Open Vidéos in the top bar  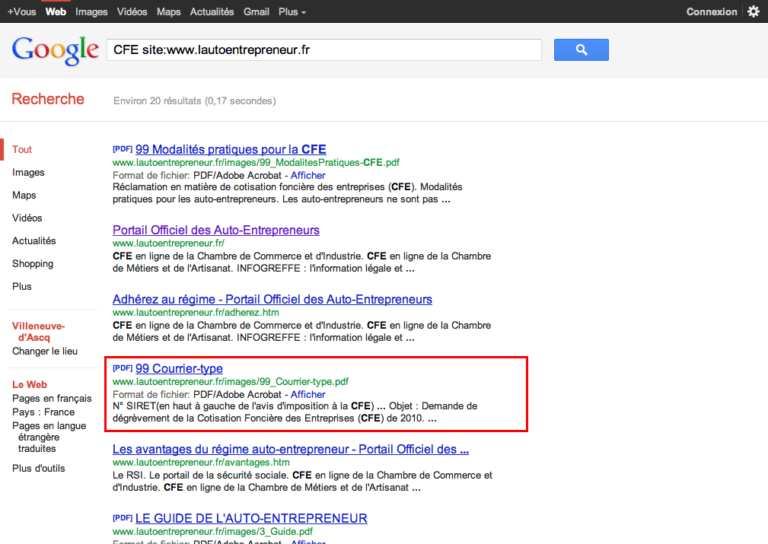[x=132, y=12]
